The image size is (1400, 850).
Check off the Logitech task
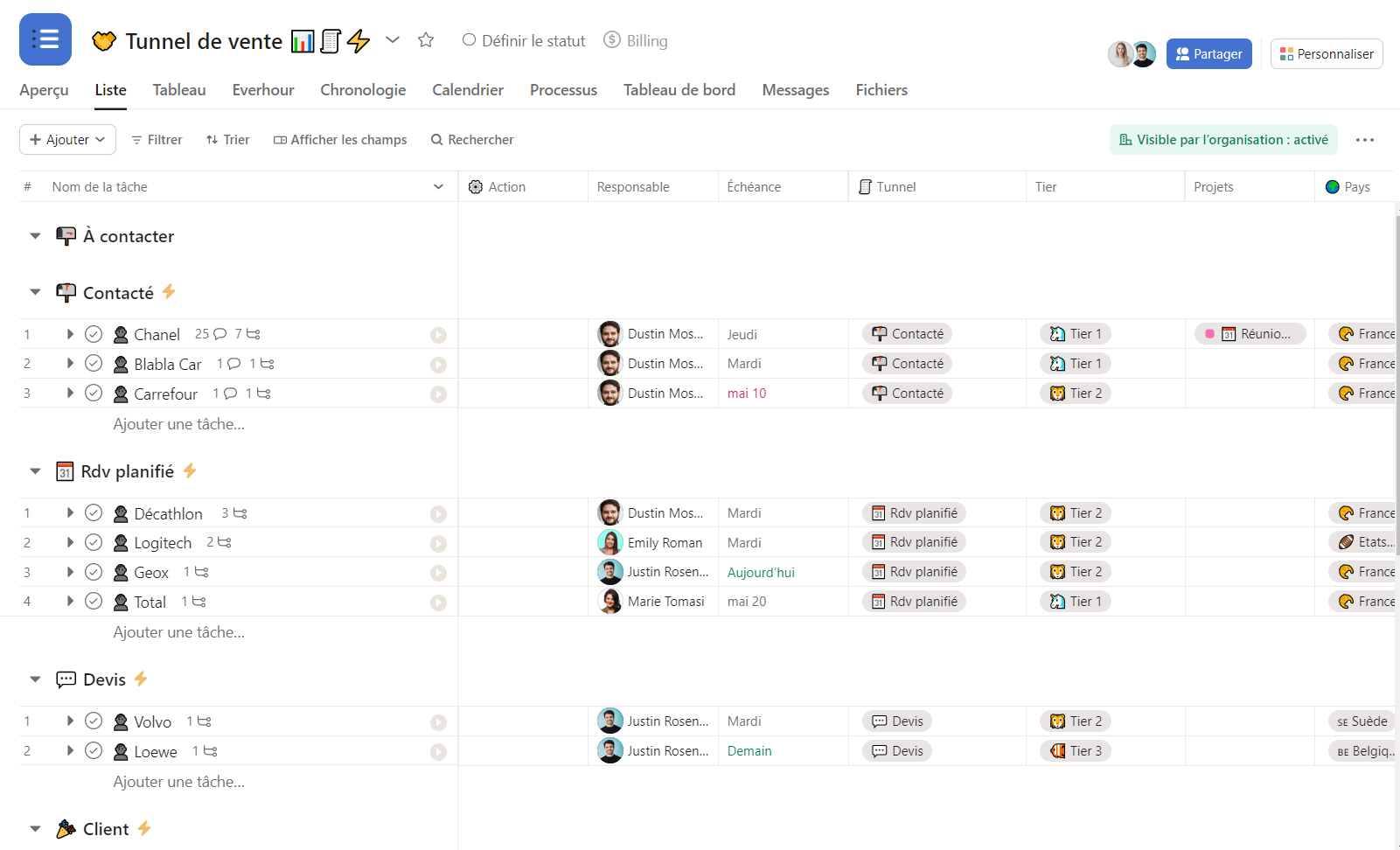(x=94, y=542)
